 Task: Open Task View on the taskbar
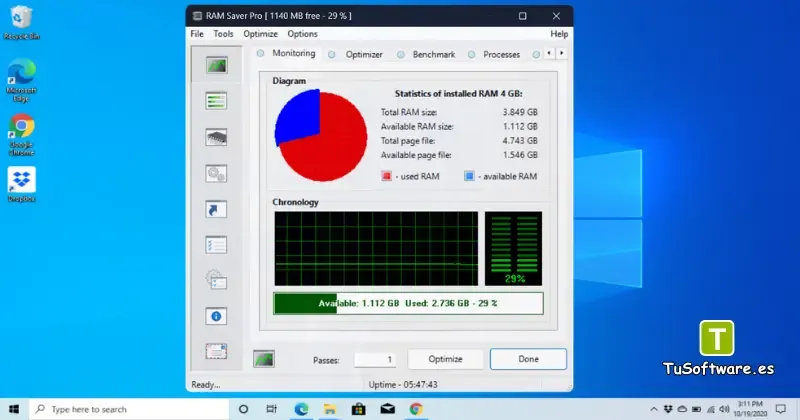coord(271,409)
